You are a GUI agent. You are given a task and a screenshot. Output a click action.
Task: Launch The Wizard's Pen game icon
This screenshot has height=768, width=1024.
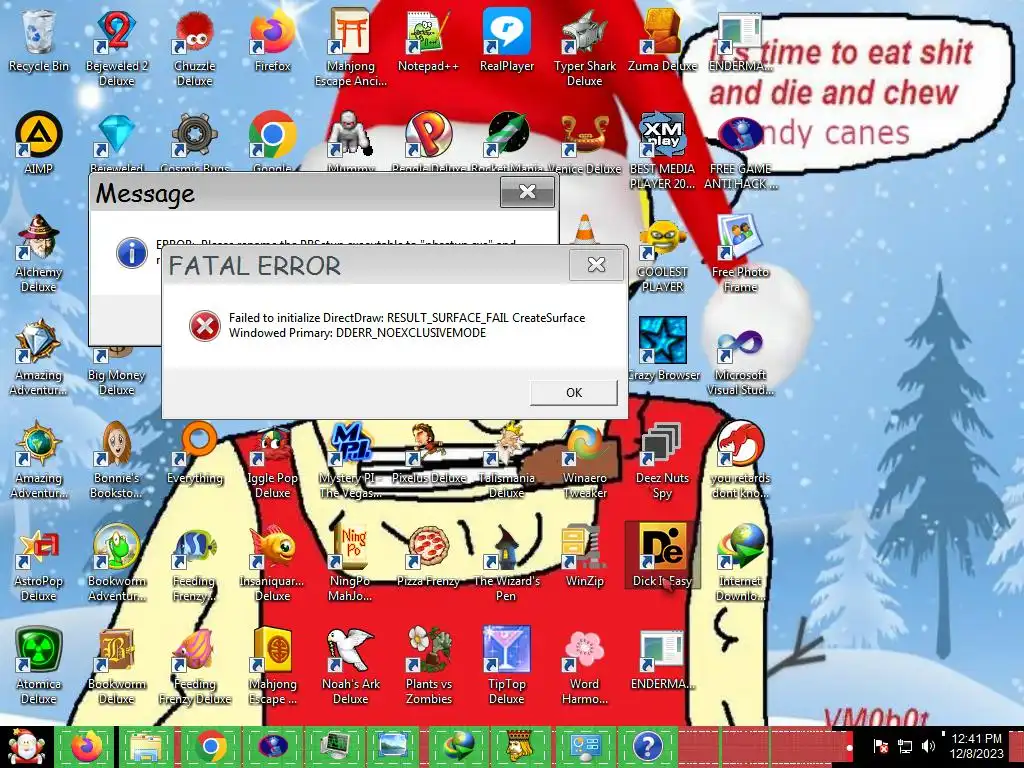507,563
